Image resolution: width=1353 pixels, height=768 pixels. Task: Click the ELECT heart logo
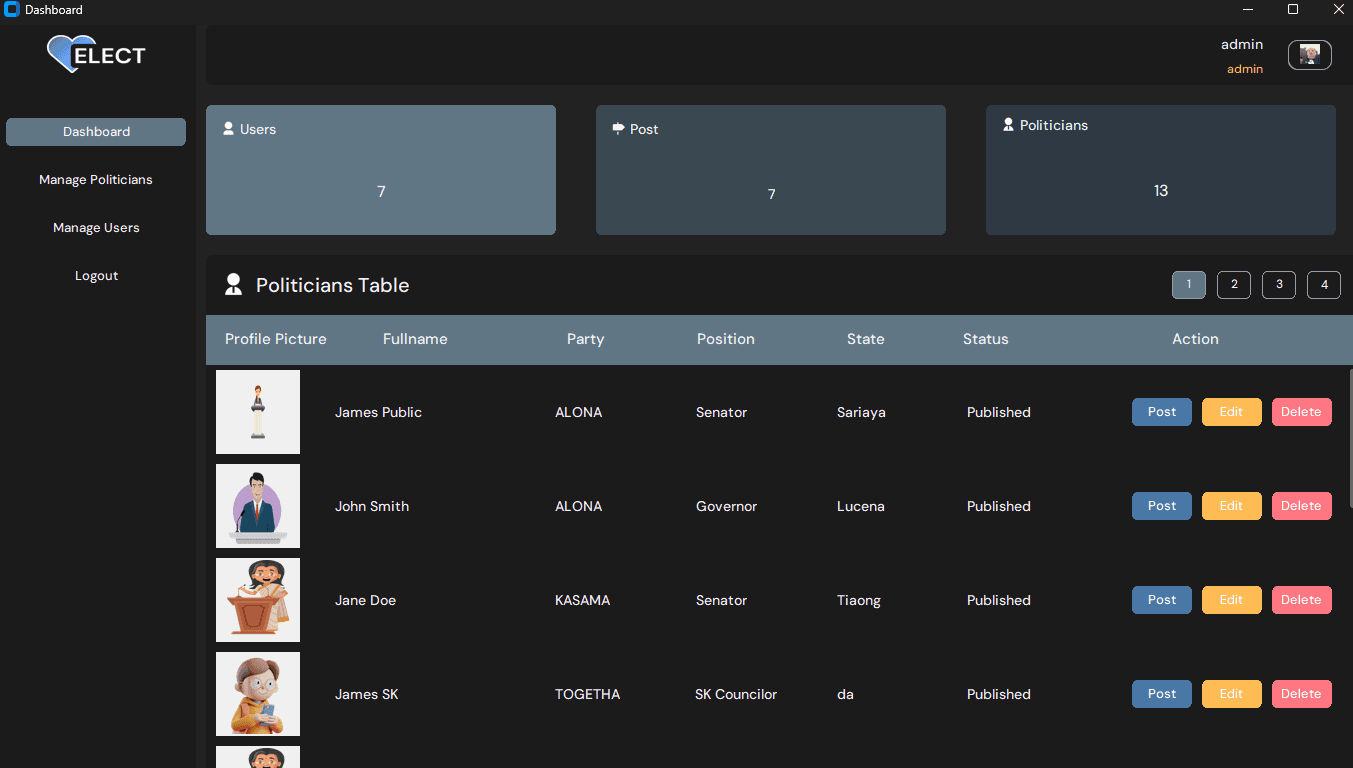(x=96, y=54)
